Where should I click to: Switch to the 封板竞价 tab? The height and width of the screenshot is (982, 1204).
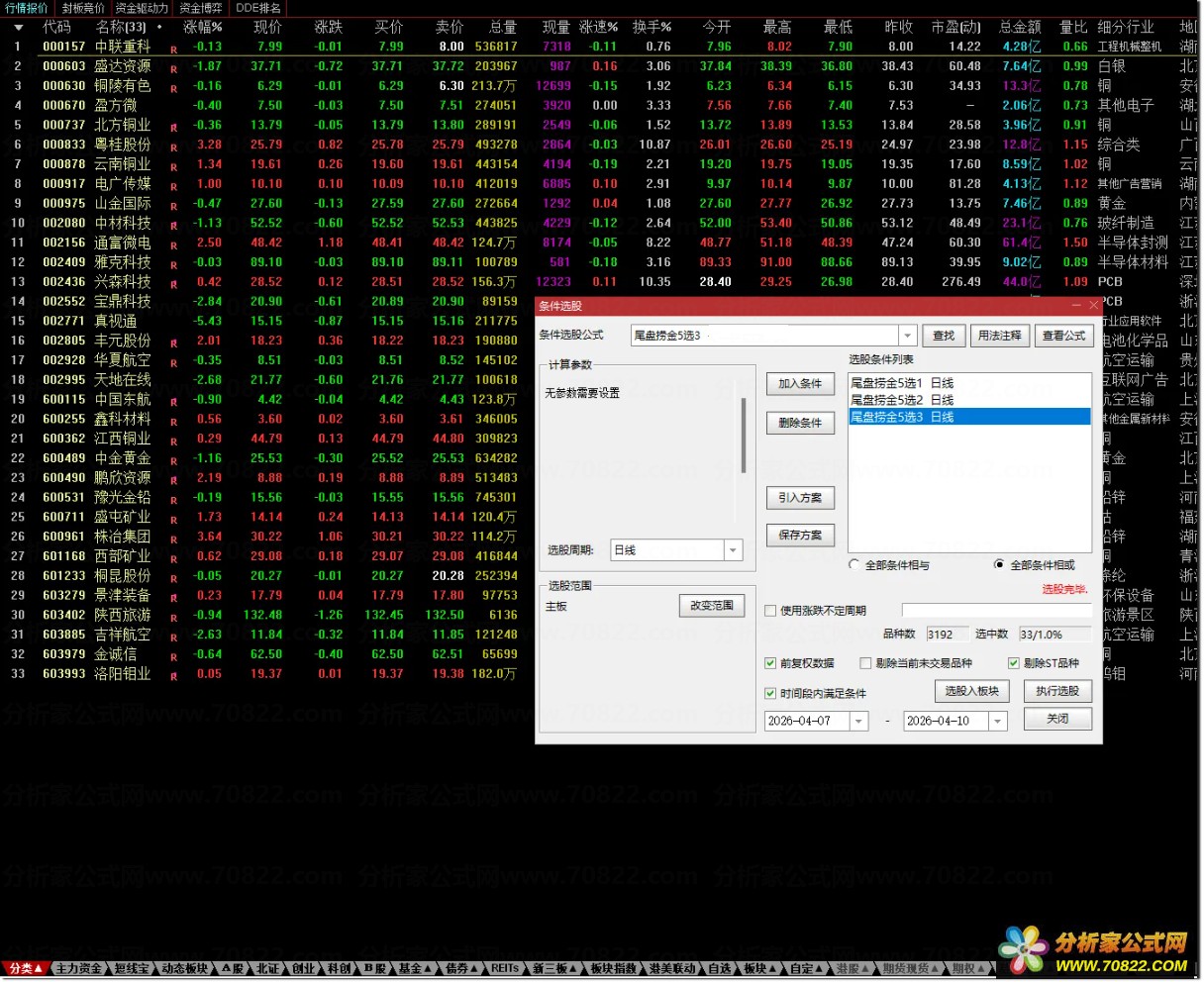coord(83,8)
